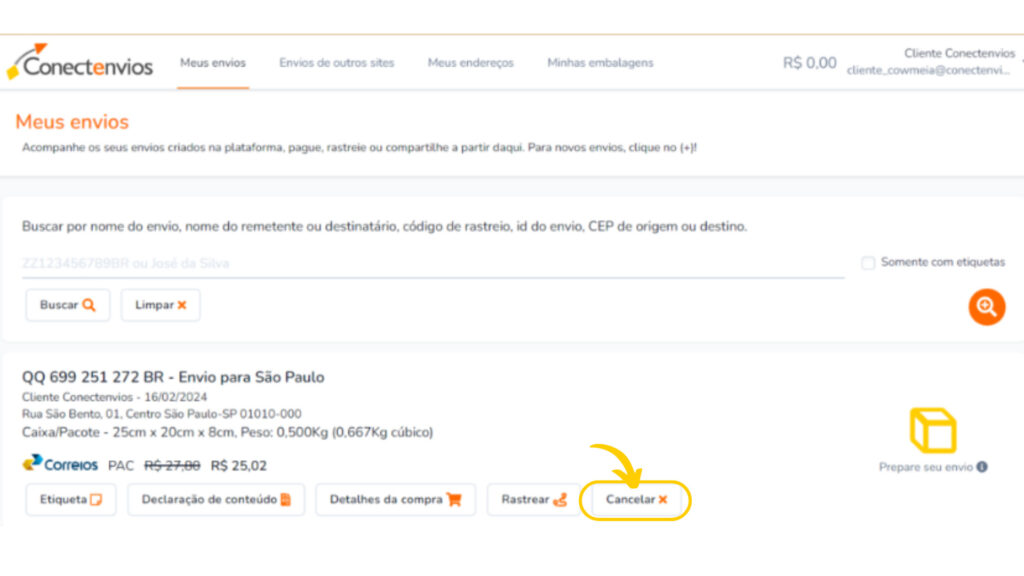
Task: Click the Rastrear button
Action: (x=534, y=500)
